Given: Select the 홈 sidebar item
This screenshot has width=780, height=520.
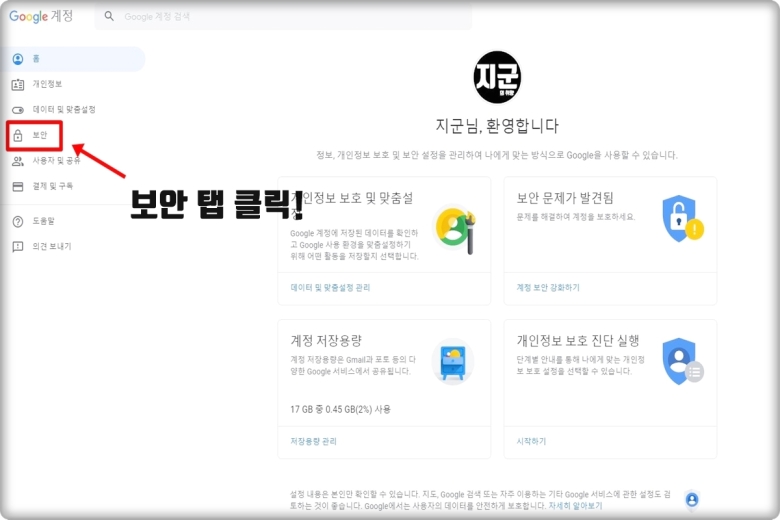Looking at the screenshot, I should [x=73, y=59].
